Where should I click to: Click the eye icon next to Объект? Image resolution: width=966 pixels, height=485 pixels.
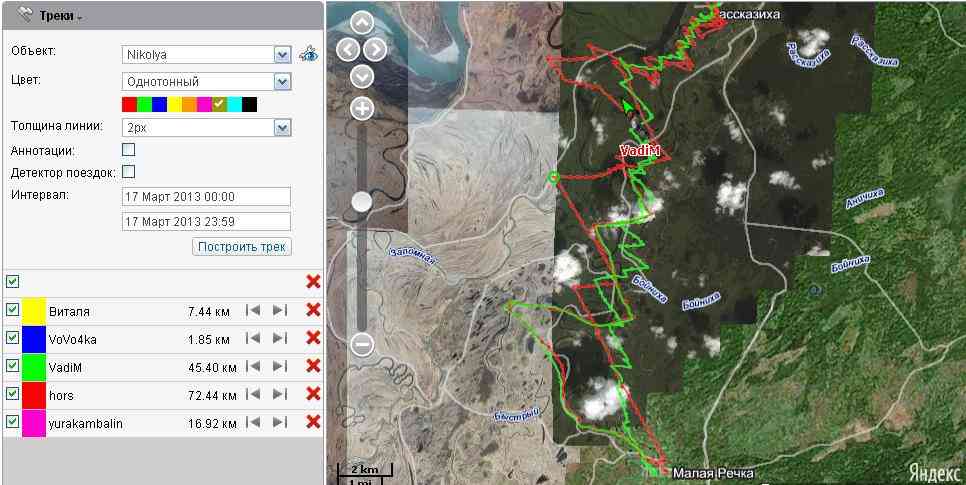click(x=310, y=54)
